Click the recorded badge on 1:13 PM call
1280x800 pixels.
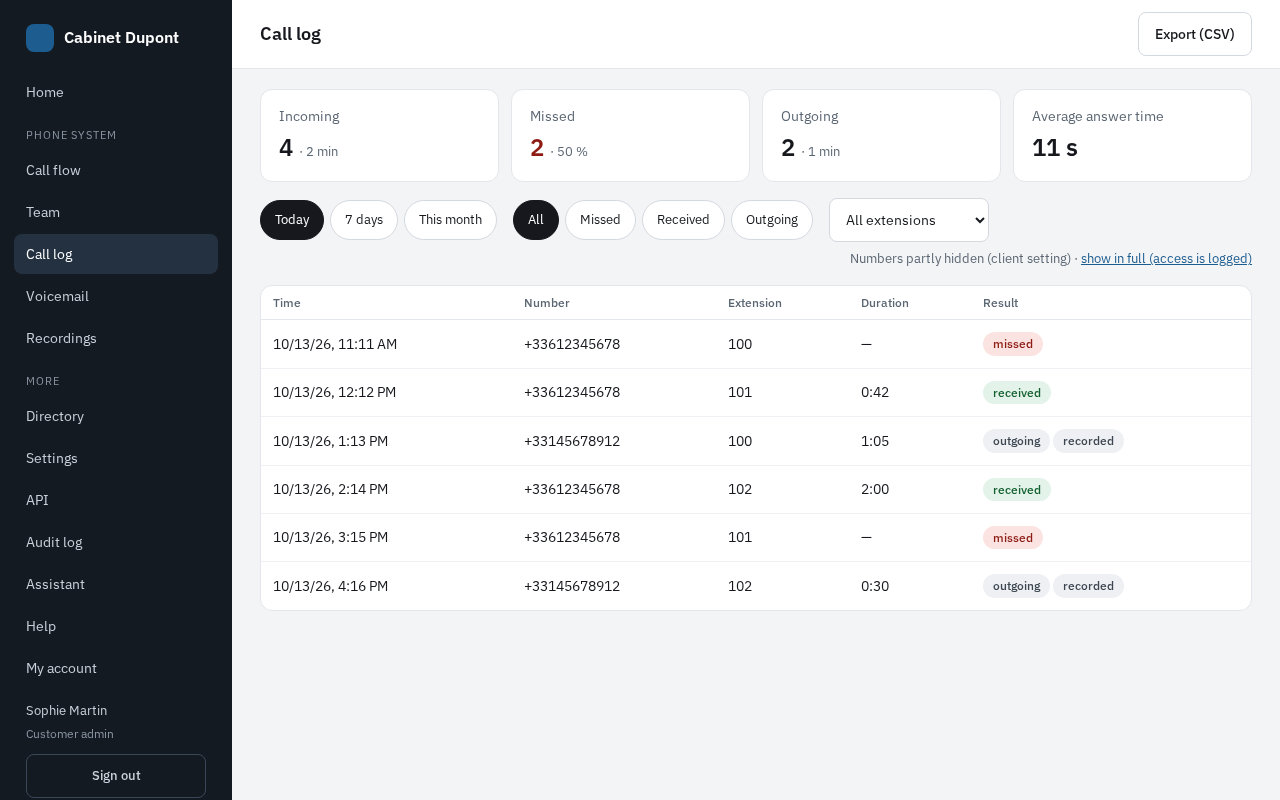1088,441
